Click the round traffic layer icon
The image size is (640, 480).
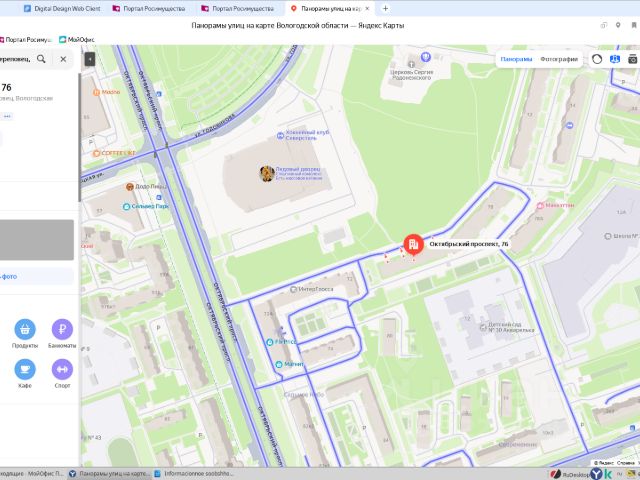pyautogui.click(x=597, y=59)
